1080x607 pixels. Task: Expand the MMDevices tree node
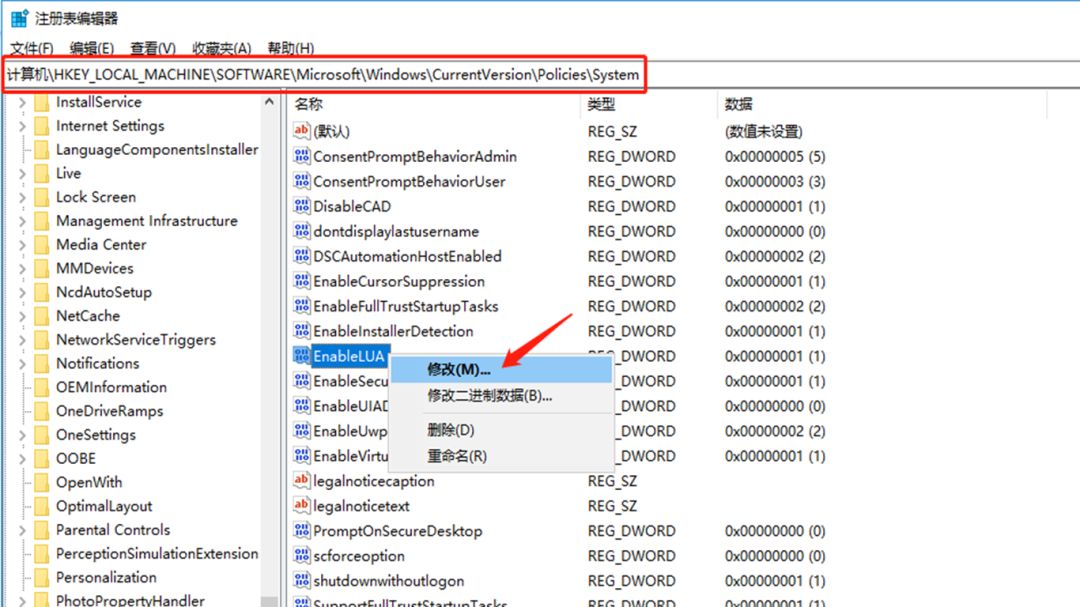(x=22, y=269)
